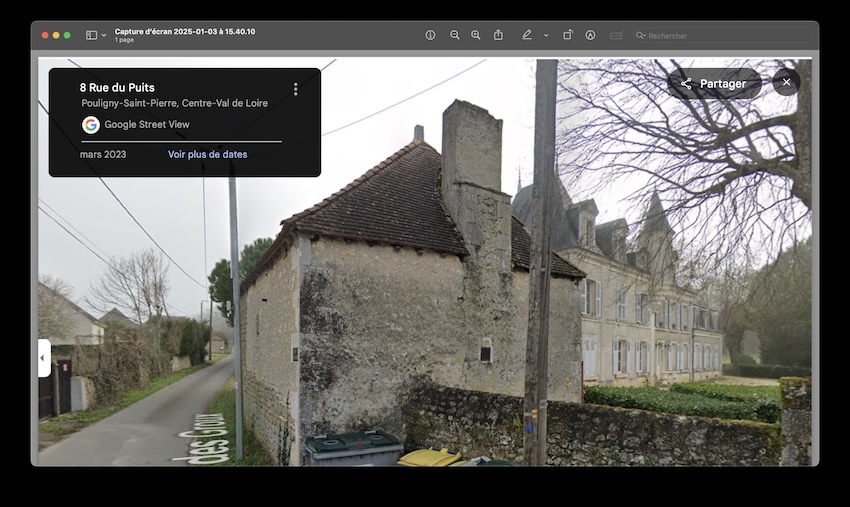The image size is (850, 507).
Task: Close Street View with the X icon
Action: 786,83
